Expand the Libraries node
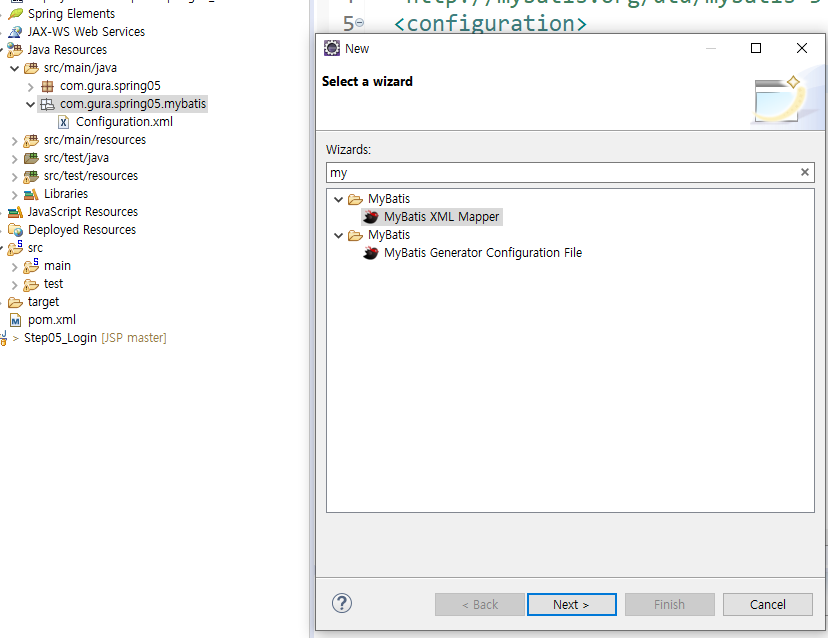Viewport: 828px width, 638px height. (15, 194)
